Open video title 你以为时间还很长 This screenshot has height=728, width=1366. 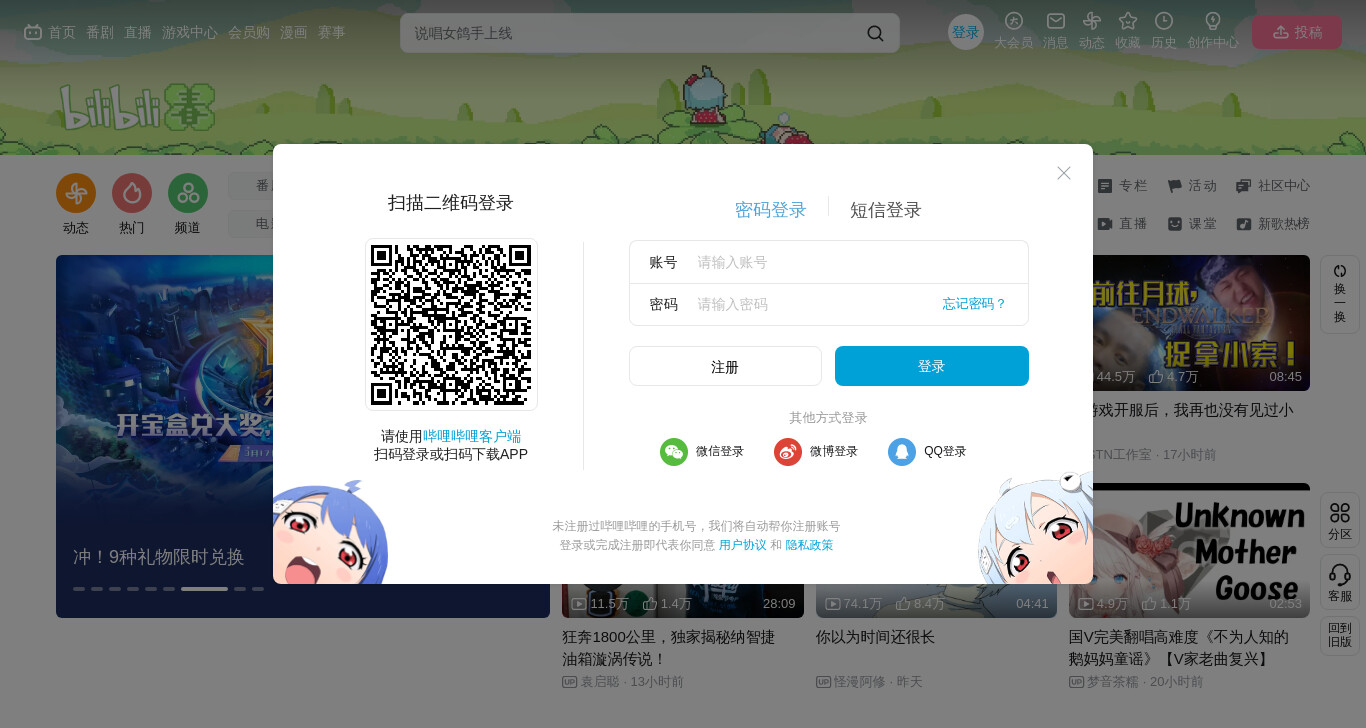875,637
